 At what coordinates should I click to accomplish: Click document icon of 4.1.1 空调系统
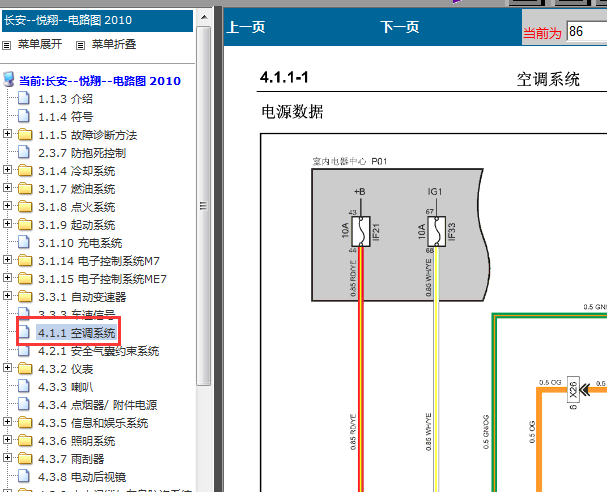24,332
